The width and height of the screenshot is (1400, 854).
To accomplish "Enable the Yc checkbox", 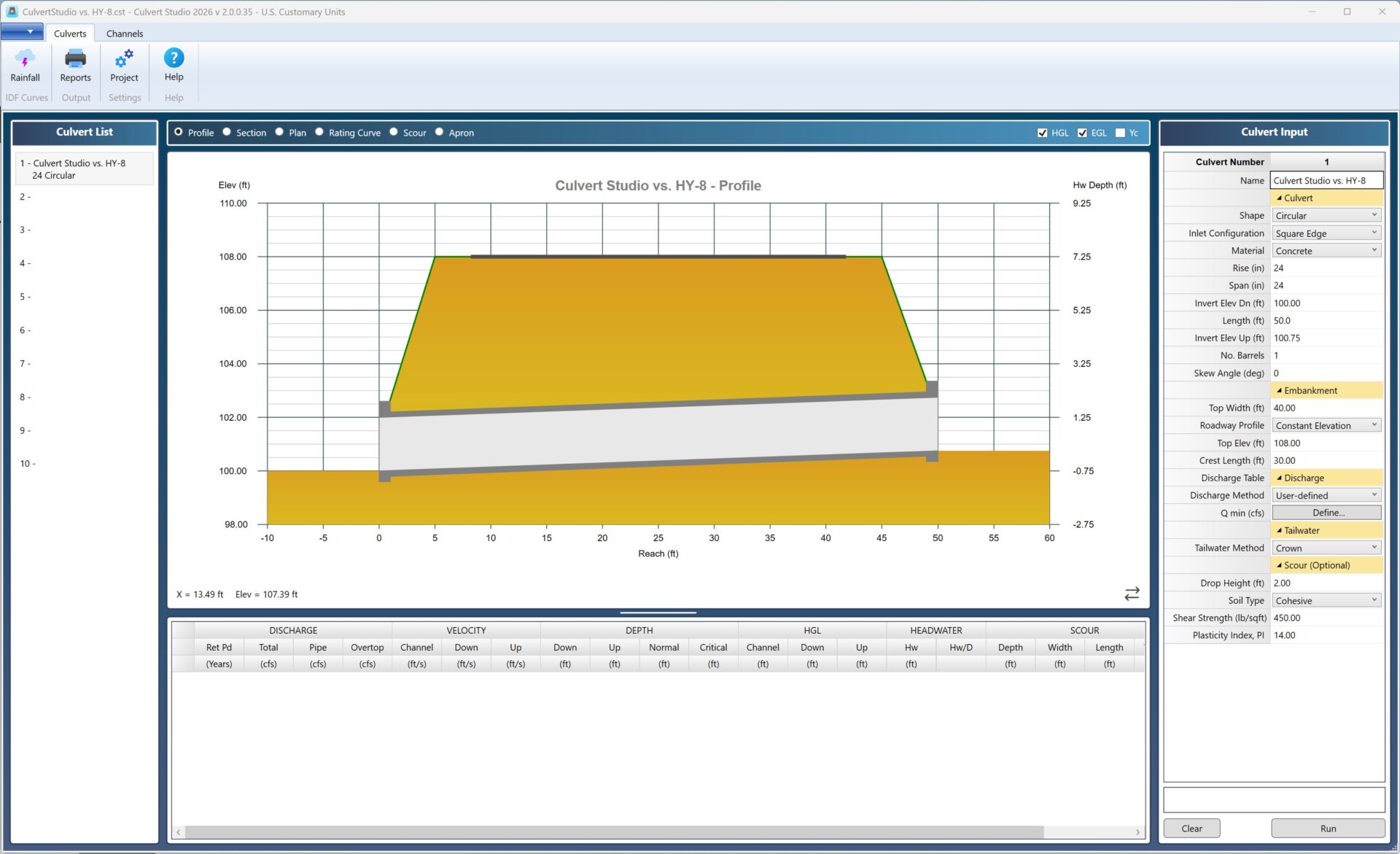I will coord(1121,133).
